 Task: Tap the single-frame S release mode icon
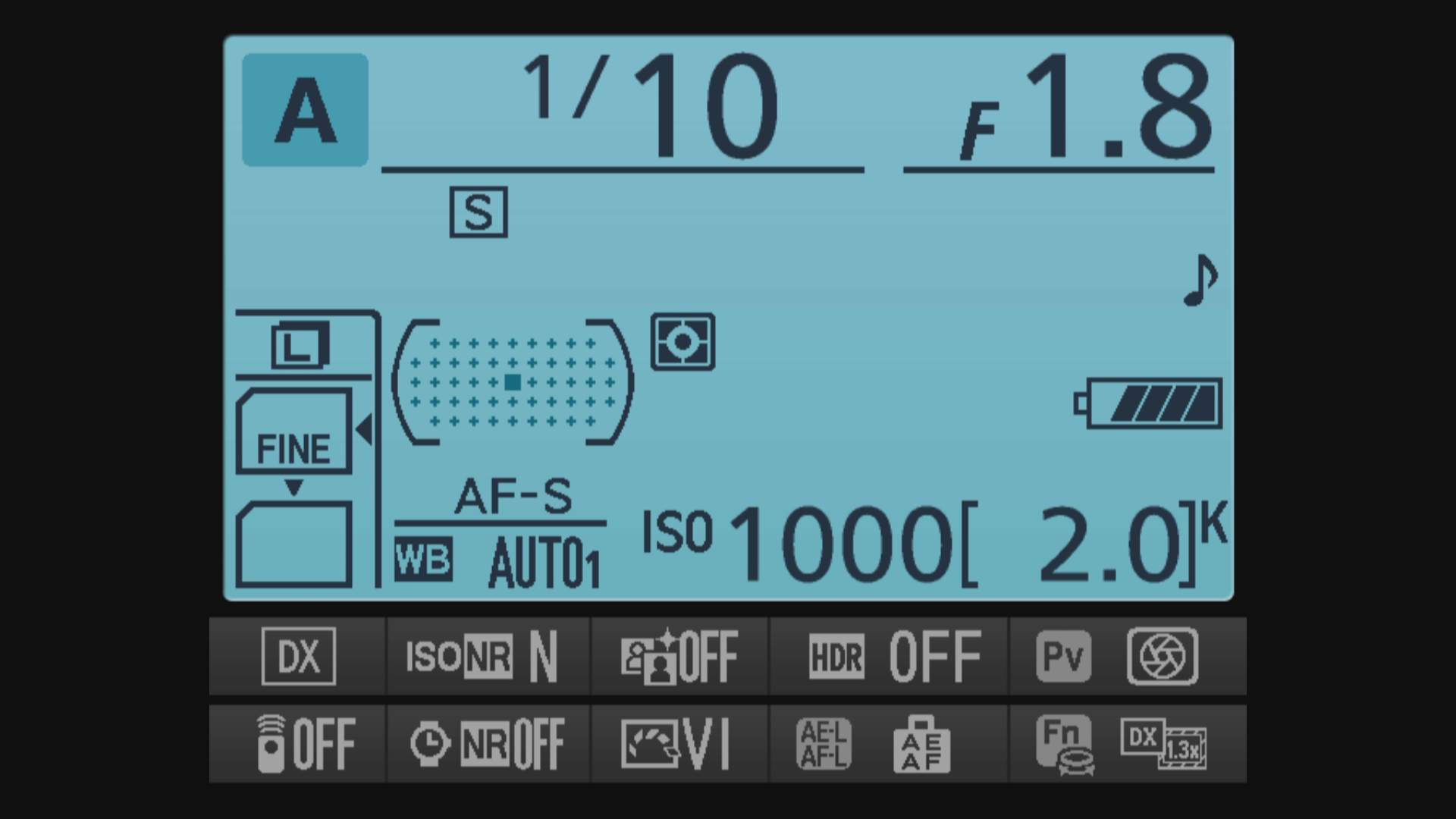pyautogui.click(x=479, y=212)
